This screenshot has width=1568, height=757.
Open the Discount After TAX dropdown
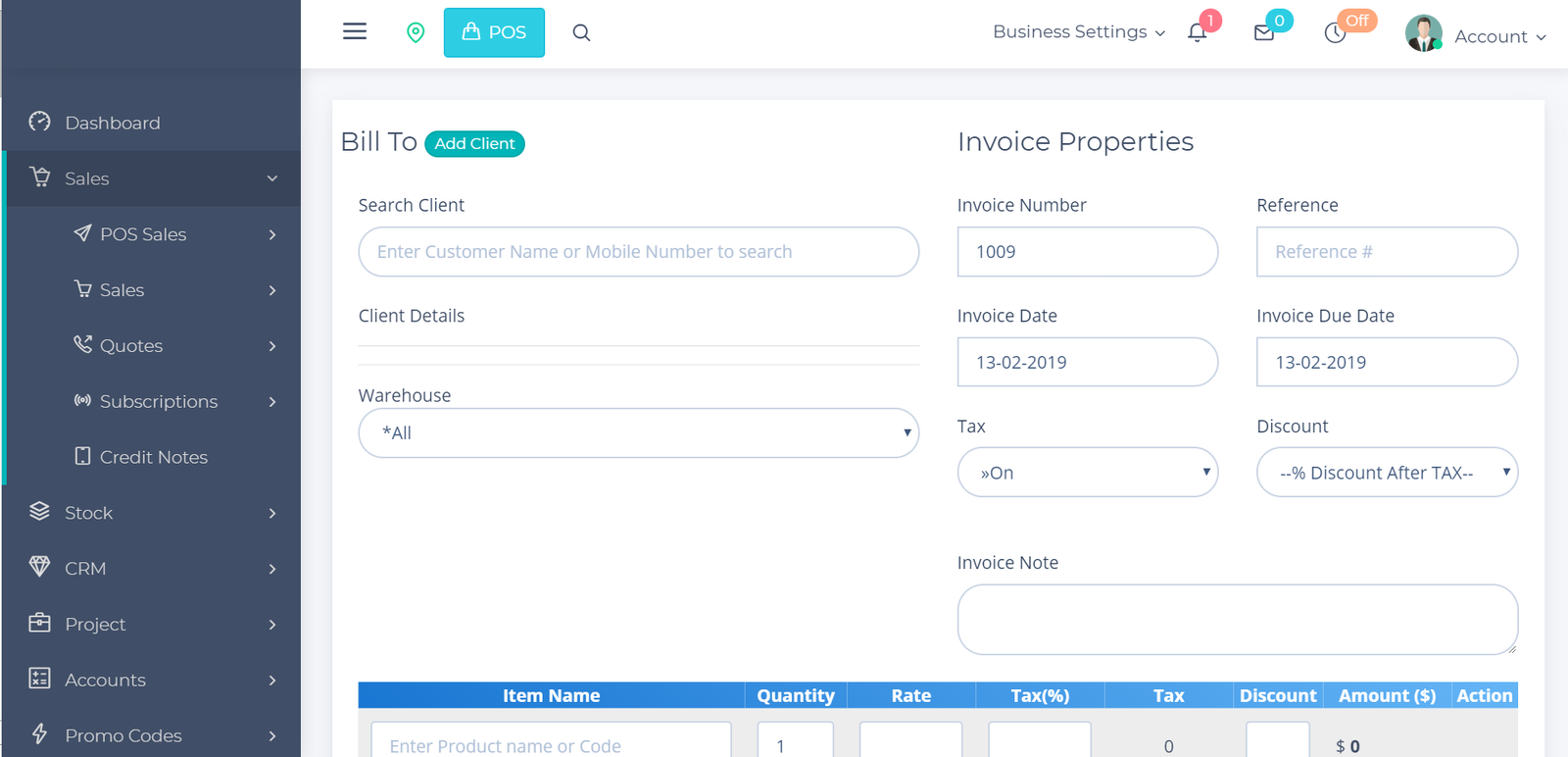(x=1387, y=473)
